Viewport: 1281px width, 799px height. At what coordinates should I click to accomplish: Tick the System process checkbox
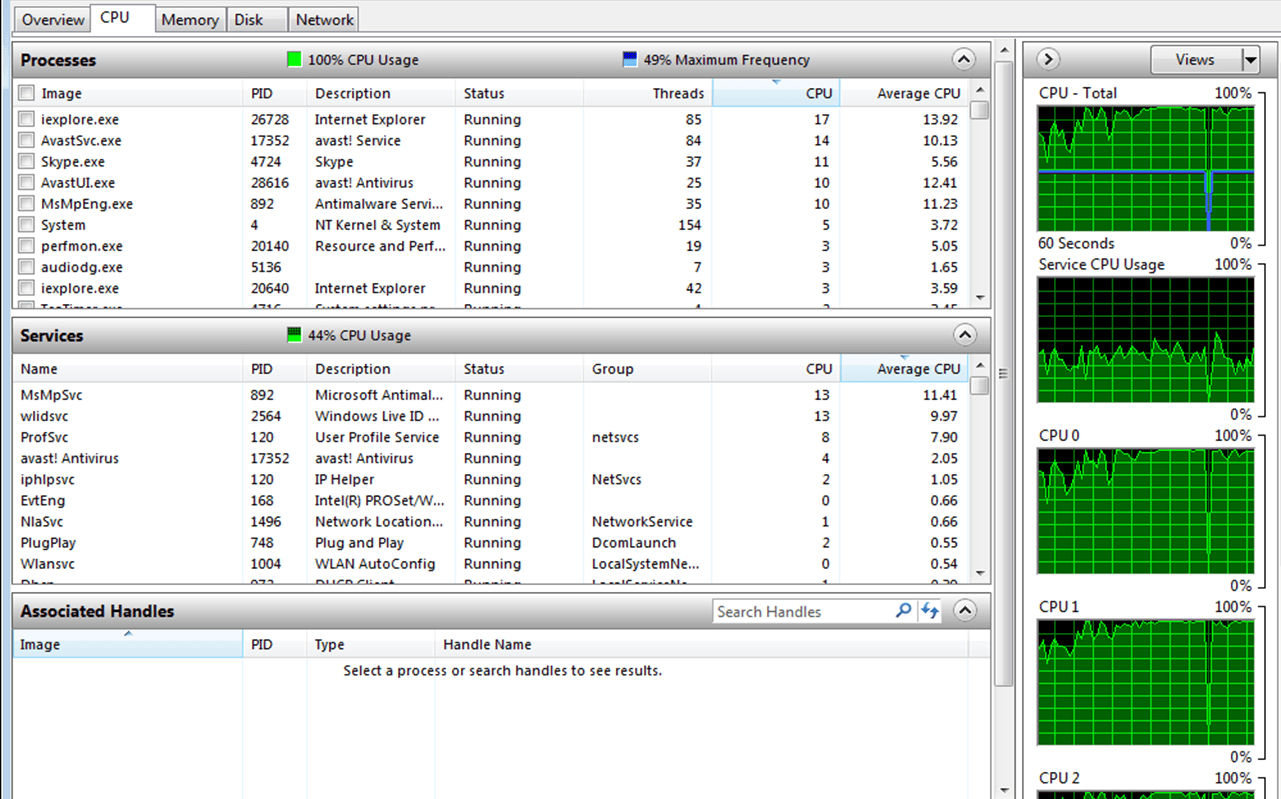tap(27, 224)
